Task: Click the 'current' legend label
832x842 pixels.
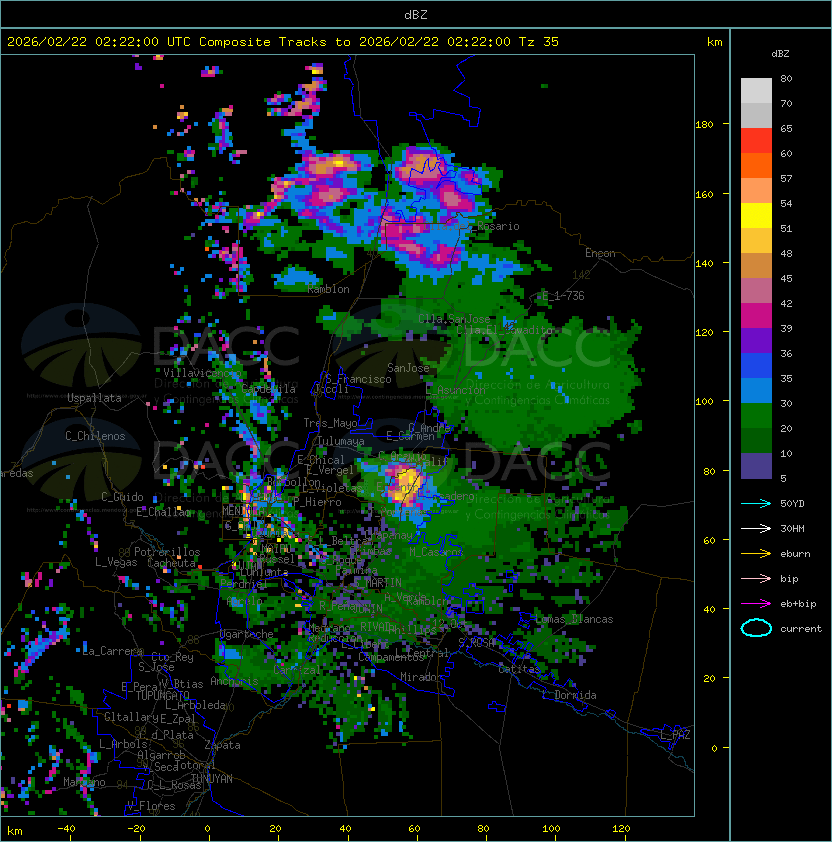Action: 801,629
